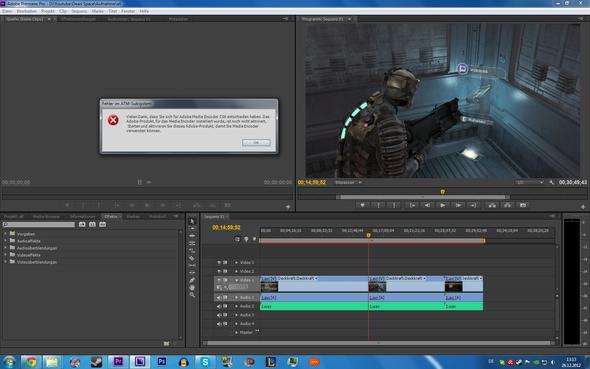Expand Videoüberblendungen folder

tap(5, 262)
